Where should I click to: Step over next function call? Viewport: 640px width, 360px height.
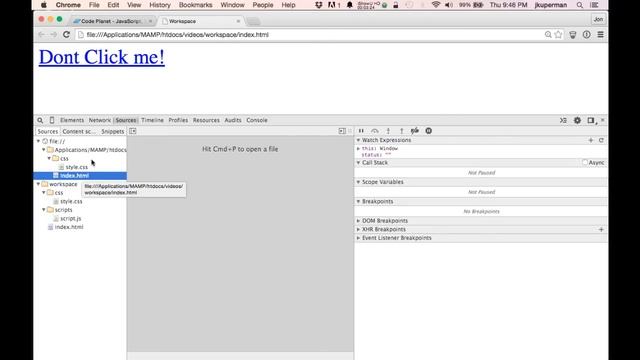point(375,131)
